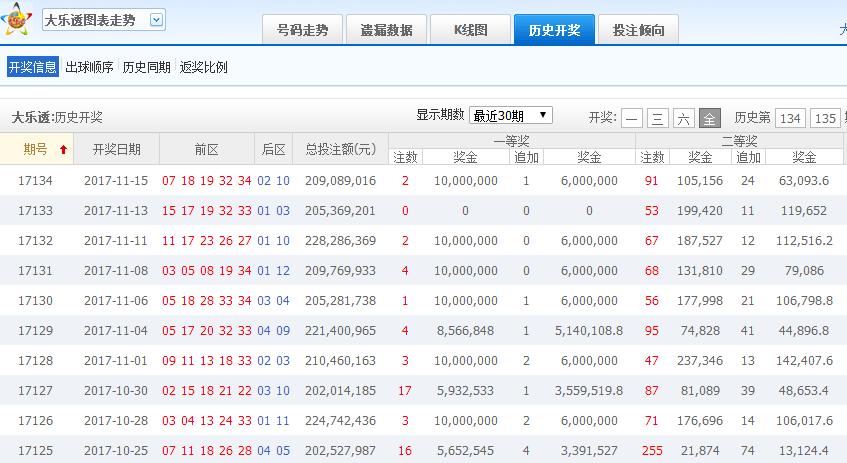Click additional prize 3,559,519.8

tap(589, 391)
